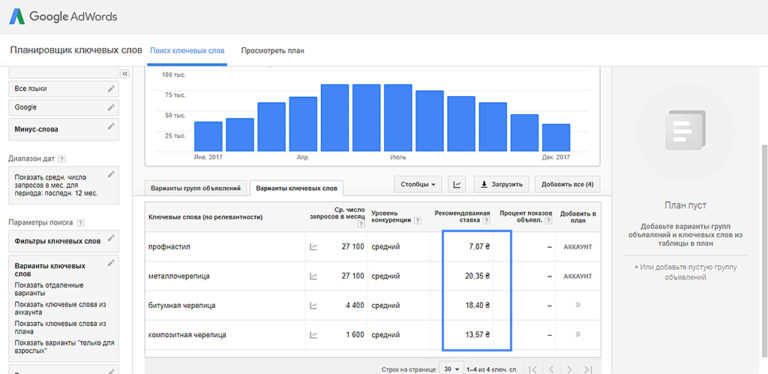The width and height of the screenshot is (768, 374).
Task: Click keyword 'композитная черепица'
Action: (x=187, y=335)
